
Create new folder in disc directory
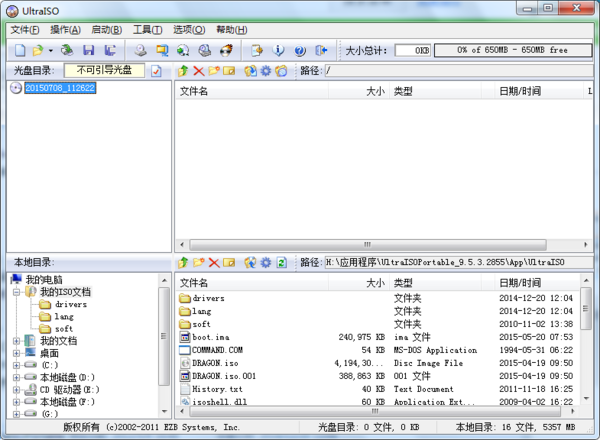tap(214, 71)
